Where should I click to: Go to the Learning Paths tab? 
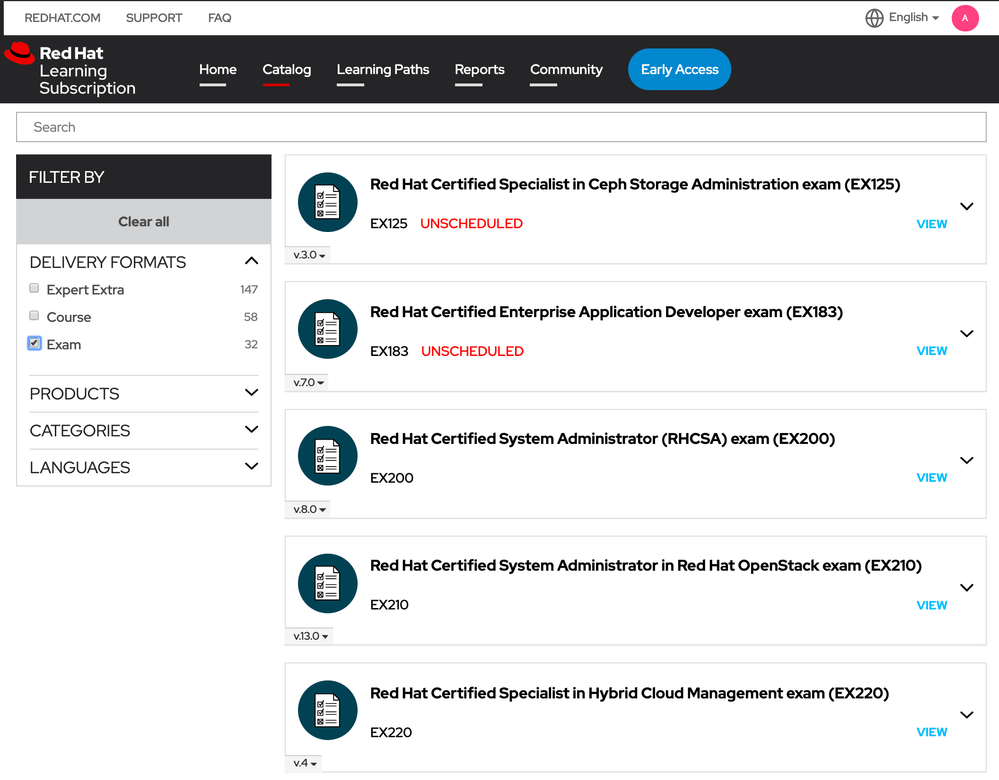(x=383, y=70)
